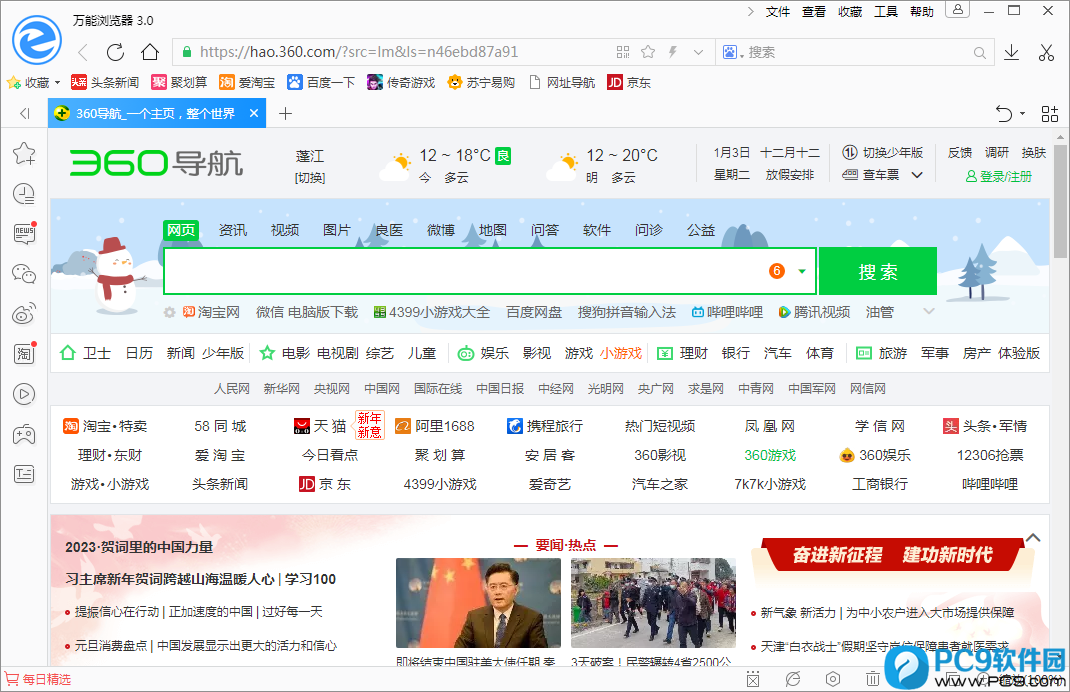The width and height of the screenshot is (1070, 692).
Task: Expand the dropdown beside the undo arrow
Action: [1022, 113]
